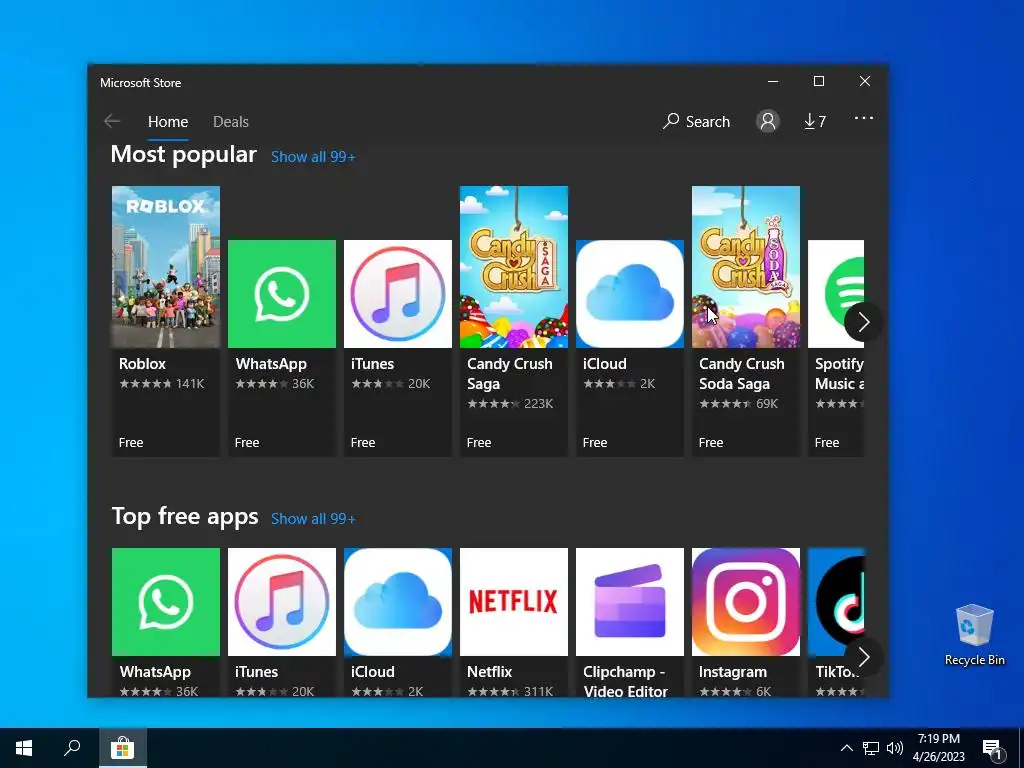The image size is (1024, 768).
Task: Switch to the Home tab
Action: tap(168, 121)
